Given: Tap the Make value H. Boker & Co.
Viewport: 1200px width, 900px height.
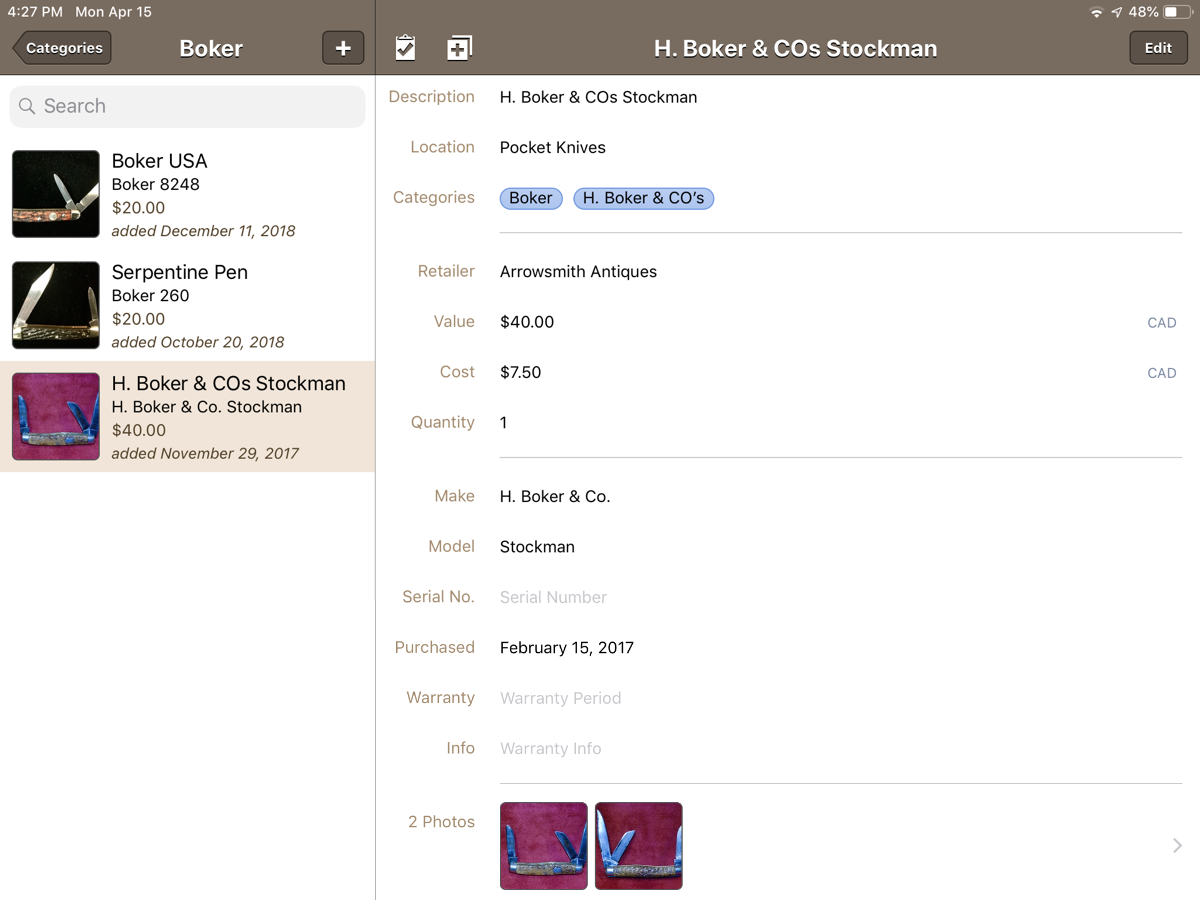Looking at the screenshot, I should click(x=555, y=496).
